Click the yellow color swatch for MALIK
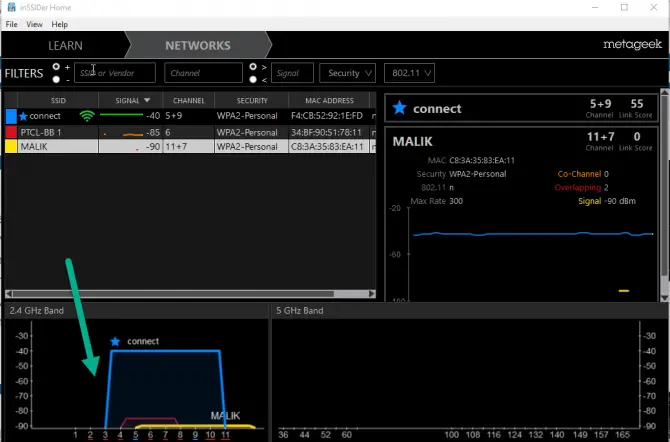 coord(11,146)
